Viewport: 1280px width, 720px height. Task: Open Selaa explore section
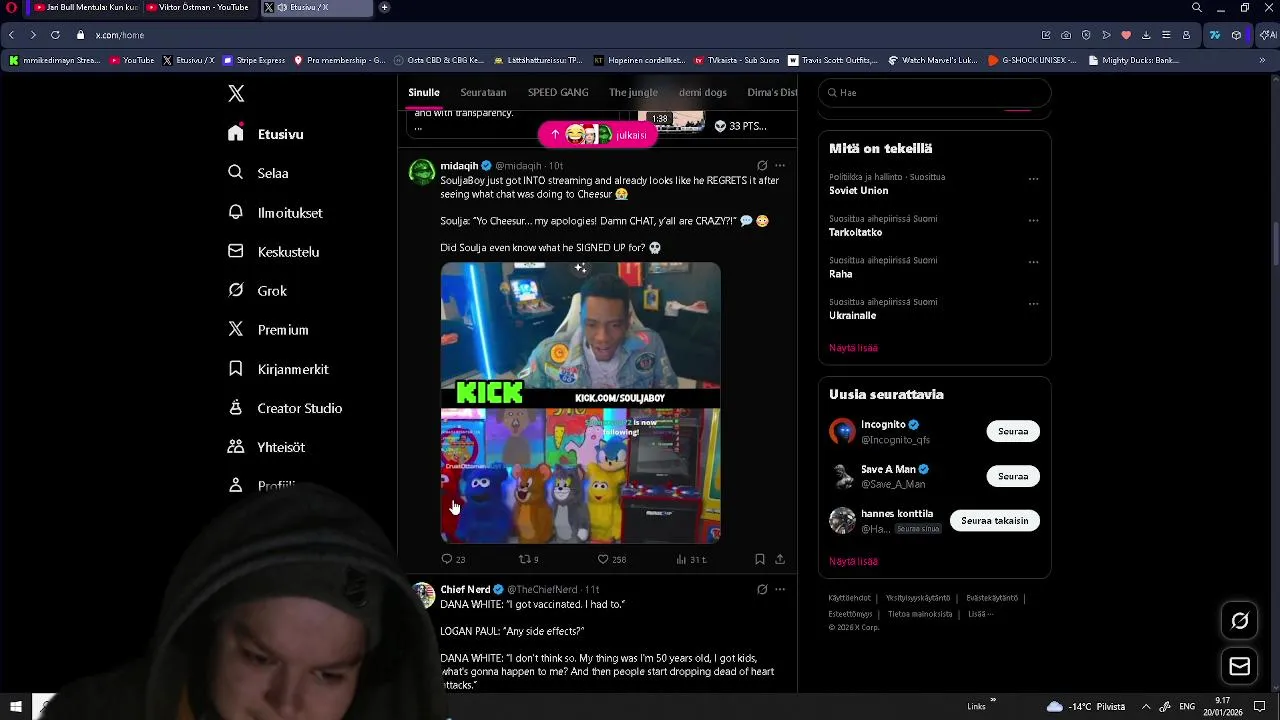258,173
